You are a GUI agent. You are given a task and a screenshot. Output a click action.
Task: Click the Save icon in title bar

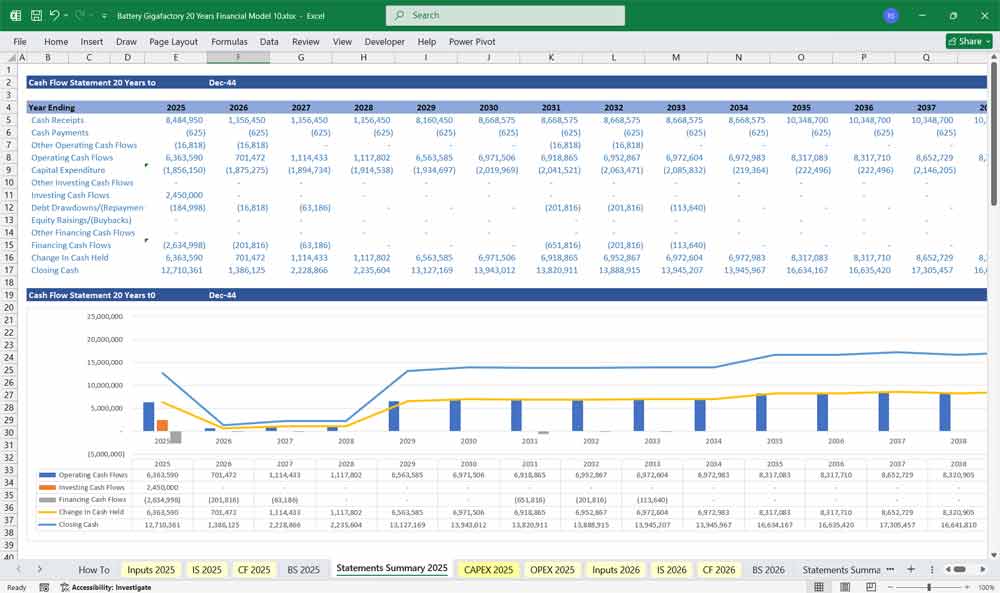click(x=36, y=16)
